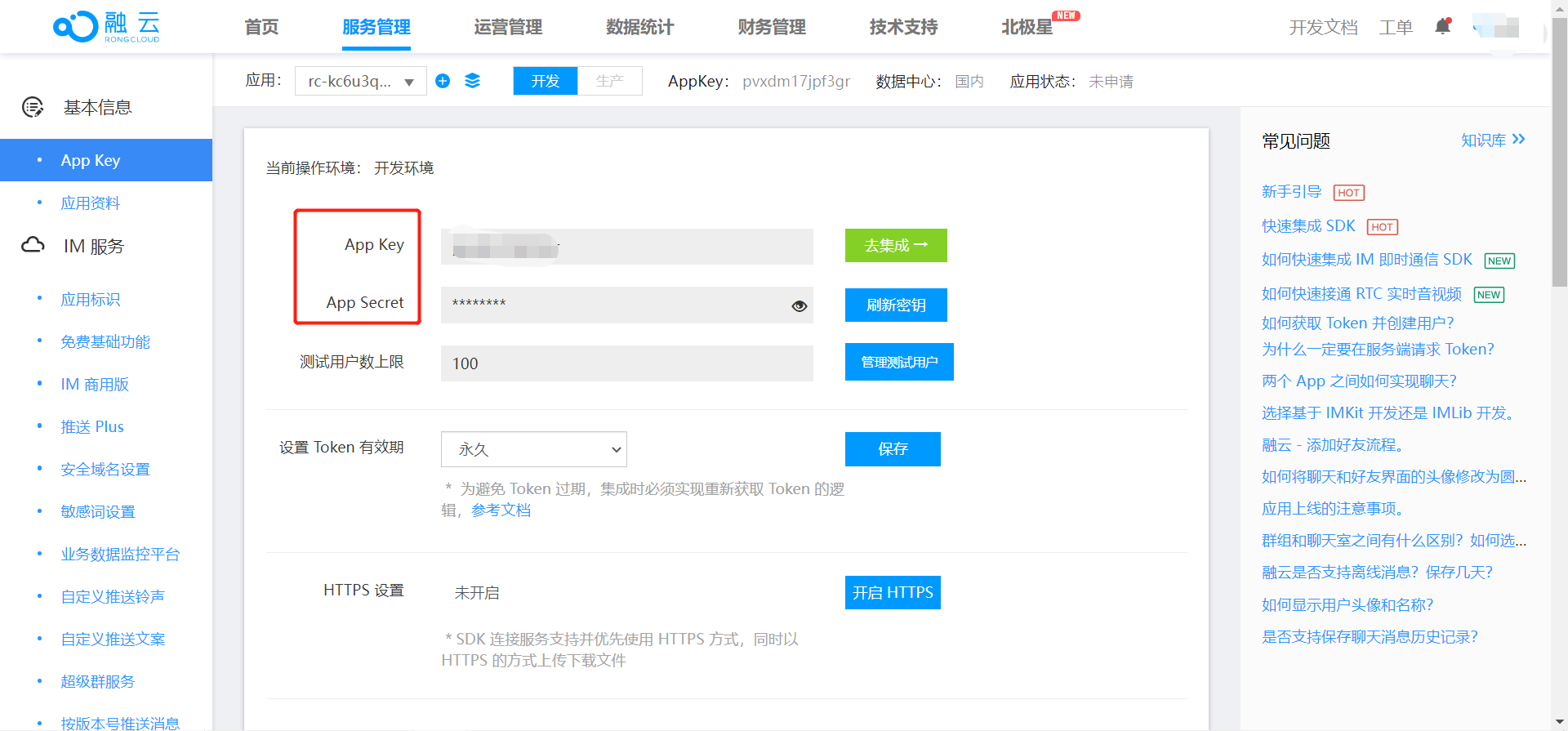Click the RongCloud logo

[106, 27]
